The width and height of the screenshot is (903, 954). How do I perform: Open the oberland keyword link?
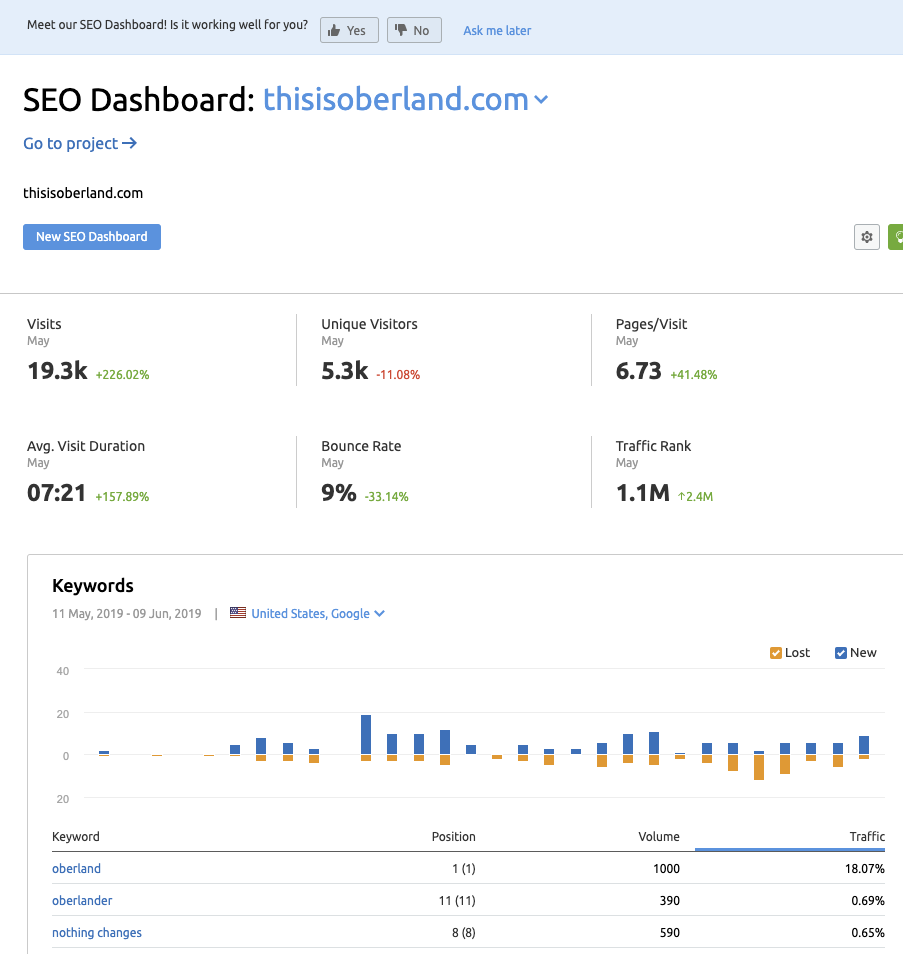point(76,868)
